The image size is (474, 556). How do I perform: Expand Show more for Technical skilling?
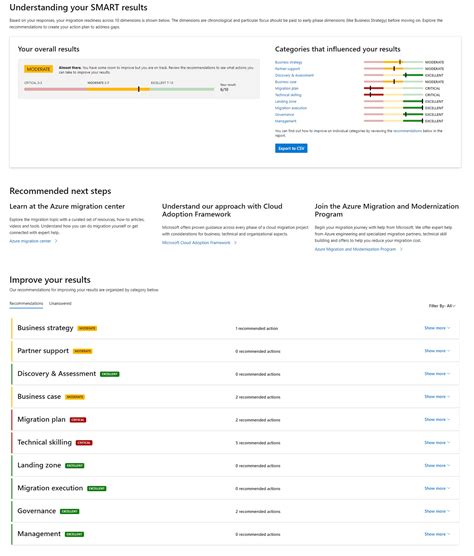(x=437, y=443)
